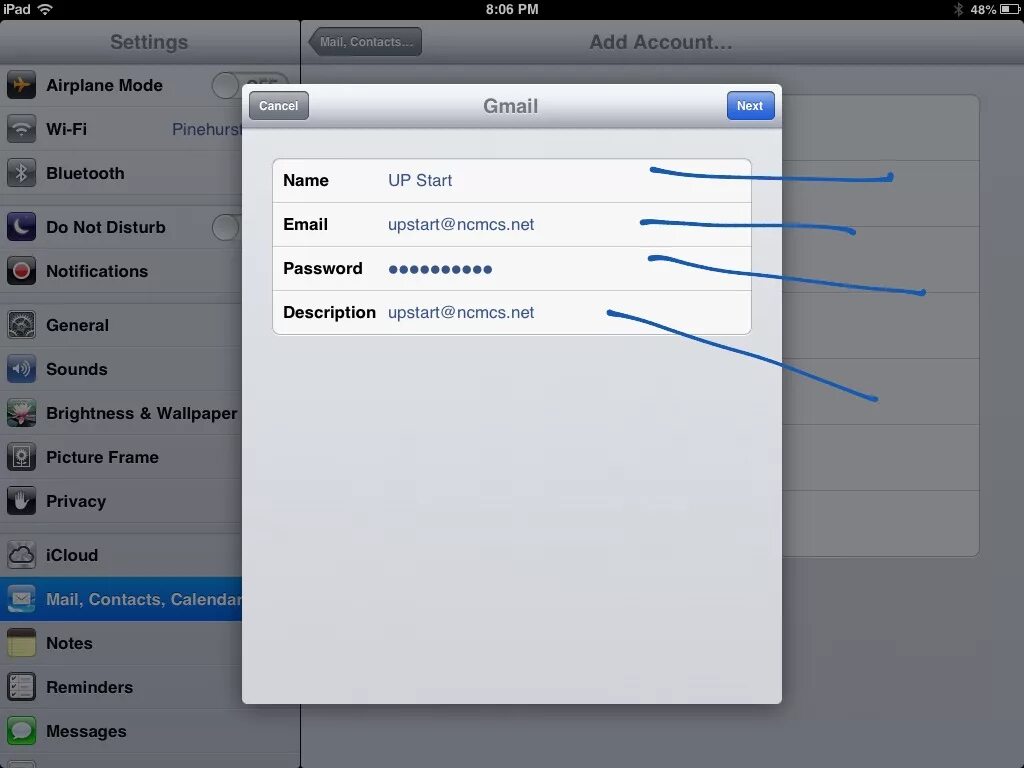The height and width of the screenshot is (768, 1024).
Task: Open the Wi-Fi settings icon
Action: tap(21, 129)
